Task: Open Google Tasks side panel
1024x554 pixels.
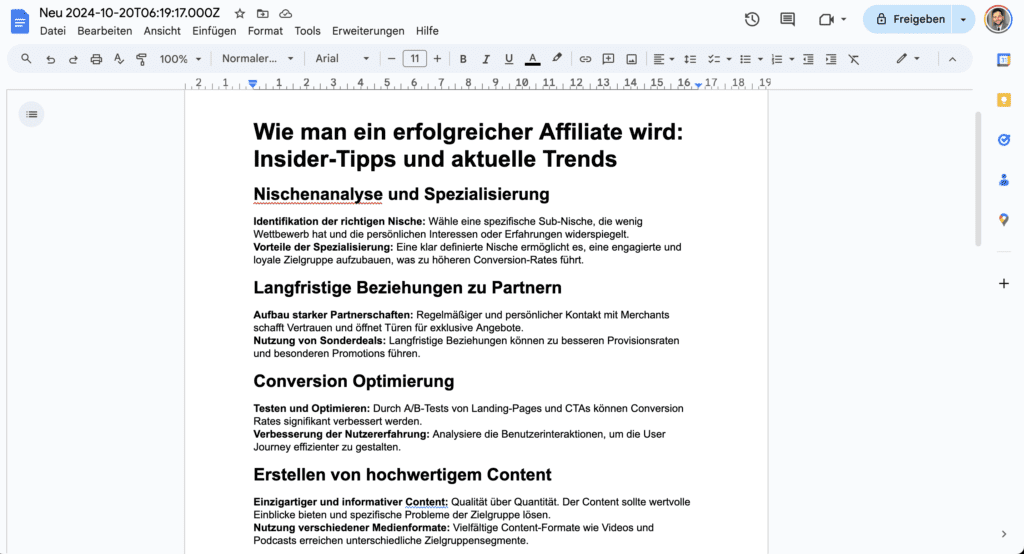Action: (1004, 140)
